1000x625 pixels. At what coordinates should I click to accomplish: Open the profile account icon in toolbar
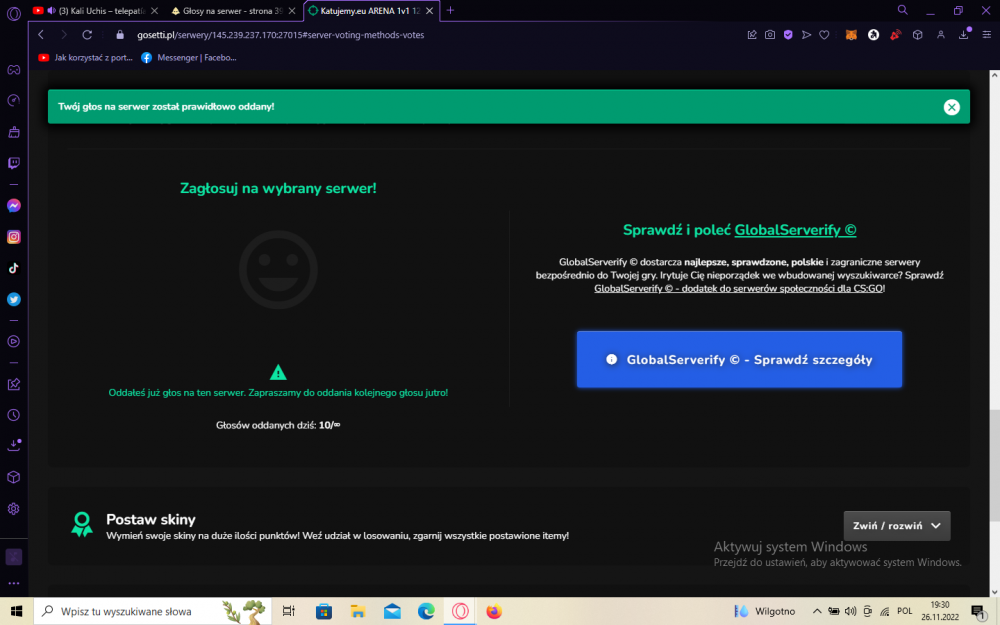941,34
